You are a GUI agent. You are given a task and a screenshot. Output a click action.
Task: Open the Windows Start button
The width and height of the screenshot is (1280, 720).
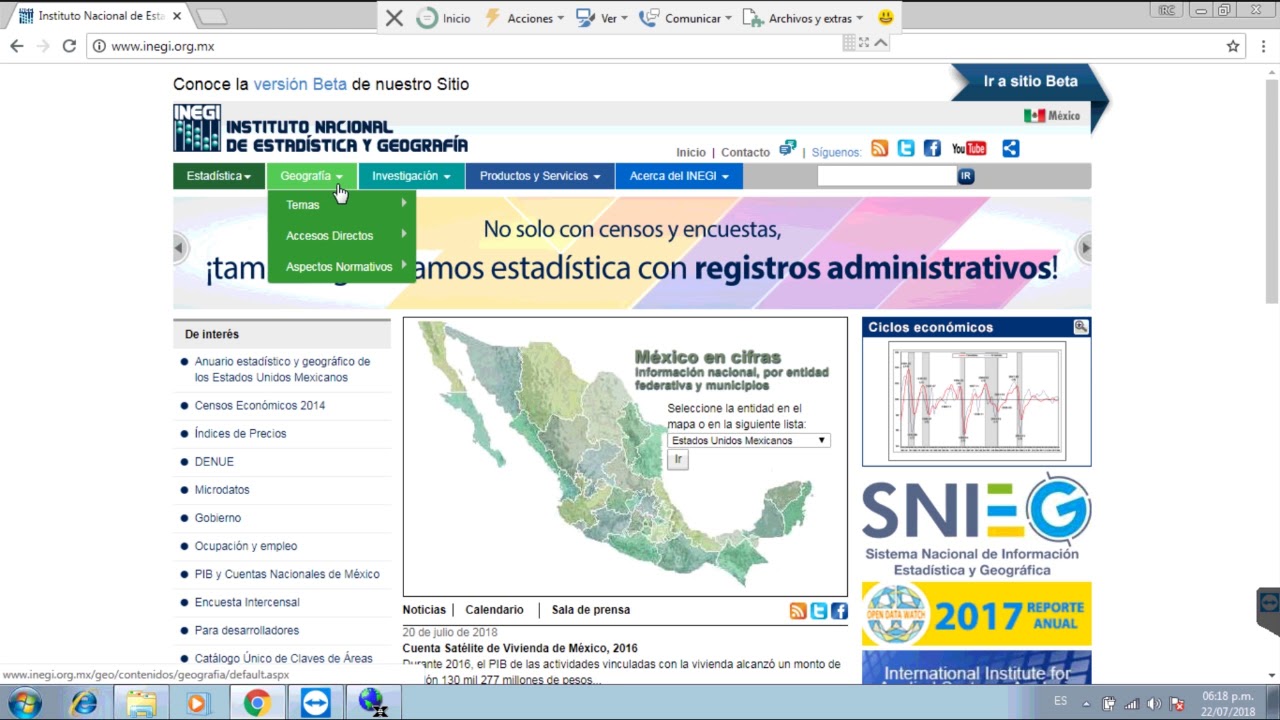(x=25, y=703)
